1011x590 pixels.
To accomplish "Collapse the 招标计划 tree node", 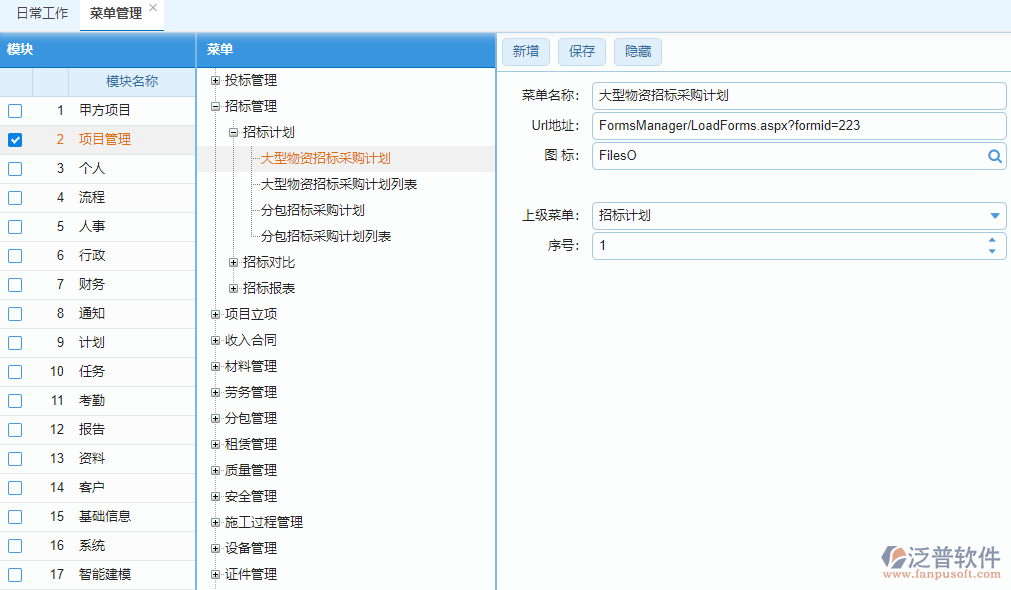I will [x=233, y=133].
